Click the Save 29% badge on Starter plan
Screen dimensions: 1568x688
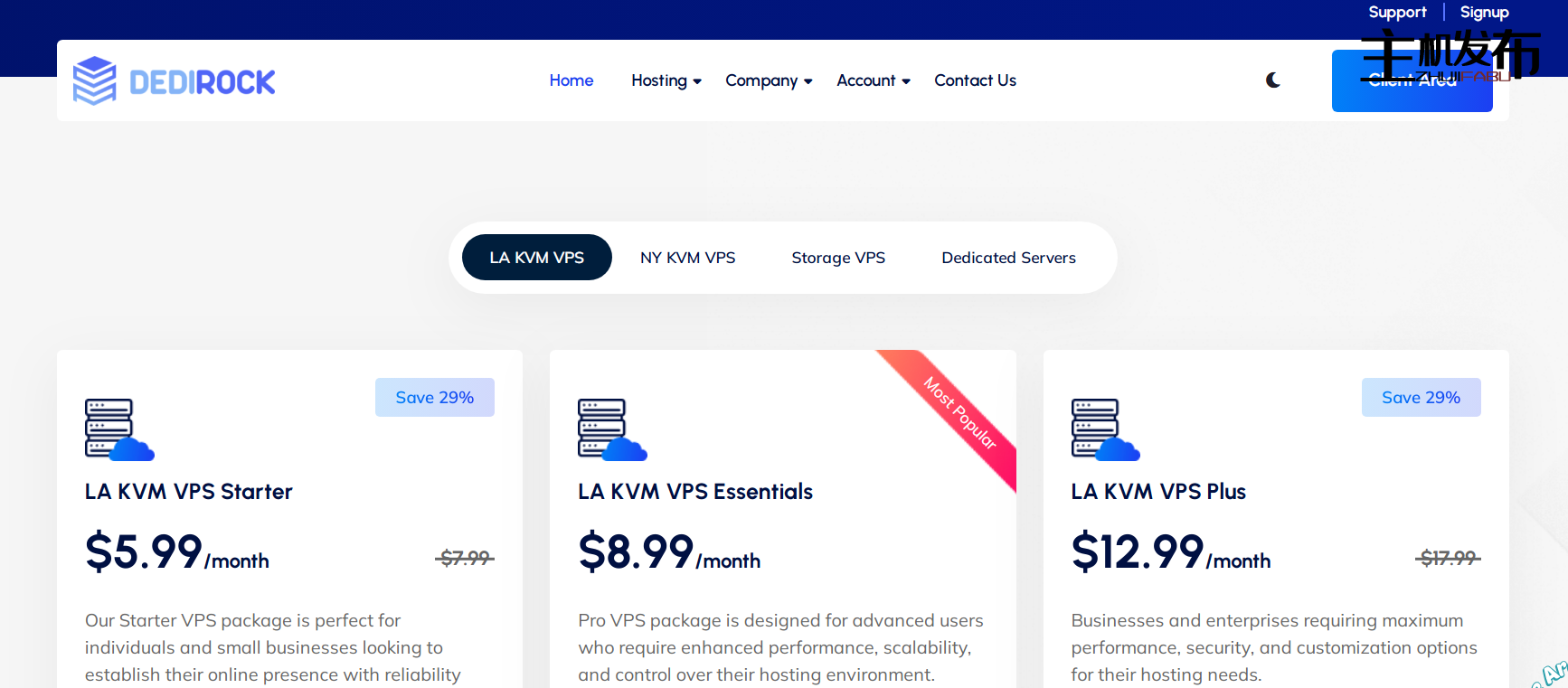[x=434, y=398]
